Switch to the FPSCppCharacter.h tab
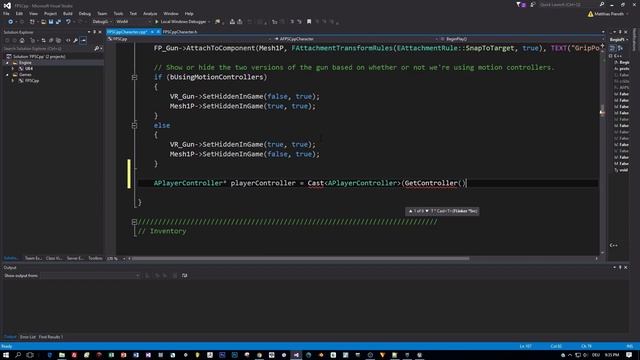 coord(180,32)
